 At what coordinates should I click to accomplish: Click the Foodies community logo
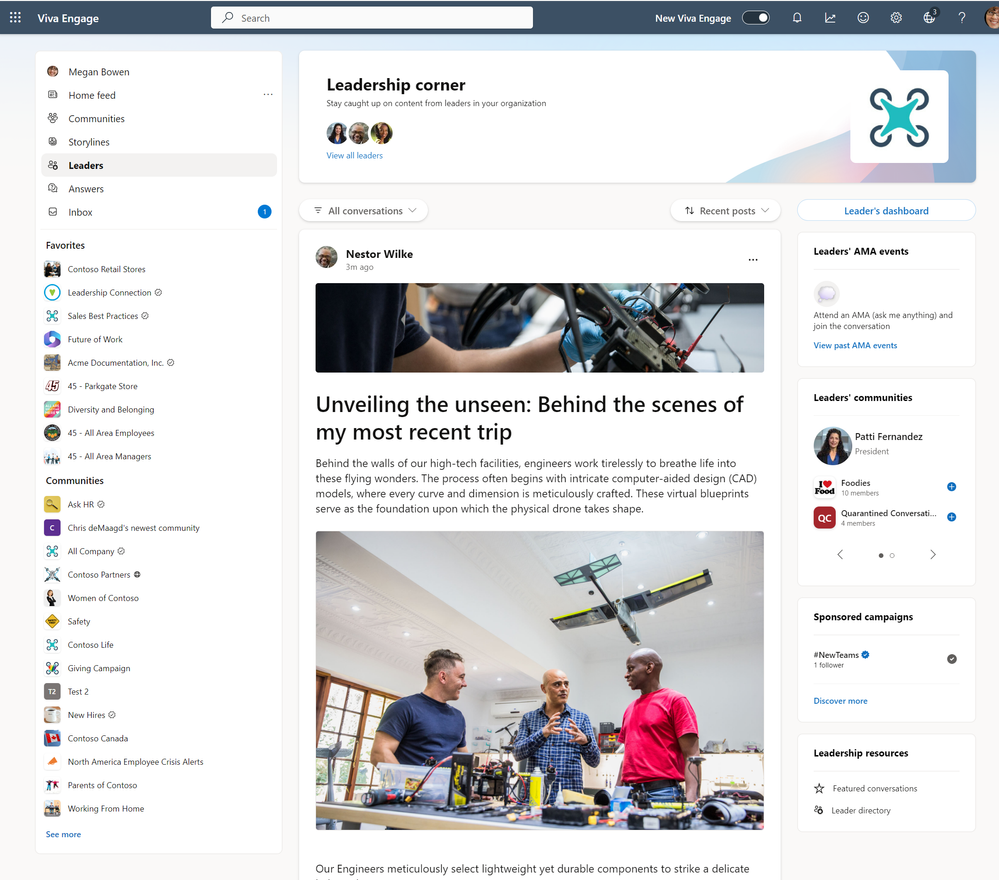coord(824,487)
